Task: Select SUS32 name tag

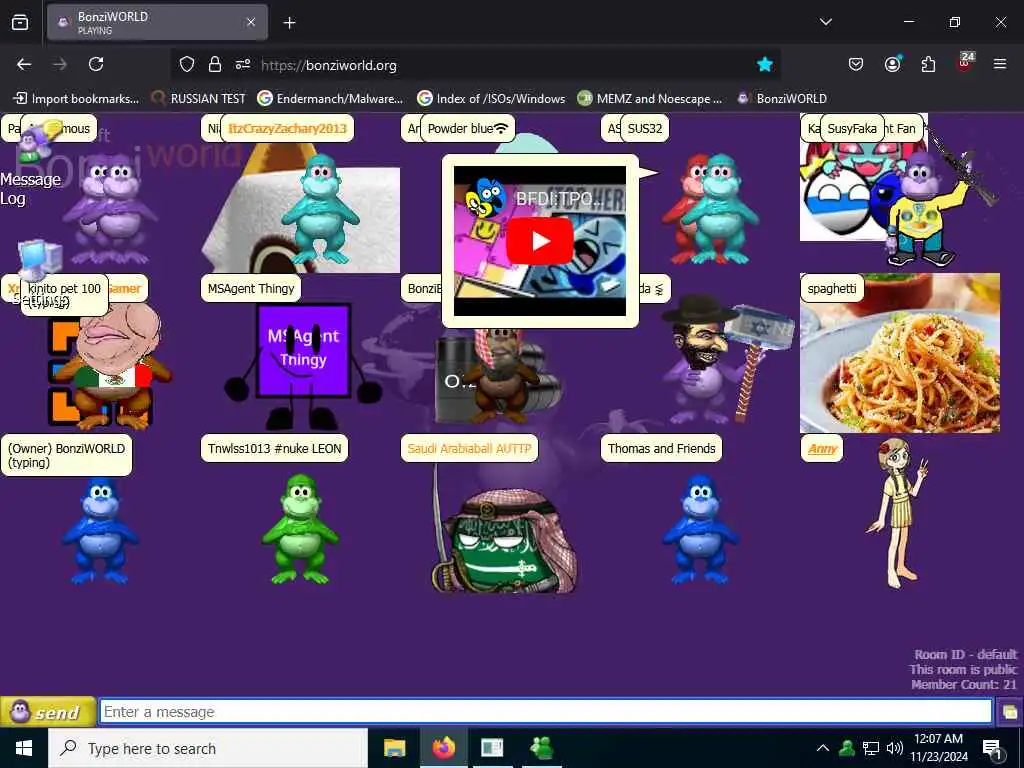Action: [x=645, y=129]
